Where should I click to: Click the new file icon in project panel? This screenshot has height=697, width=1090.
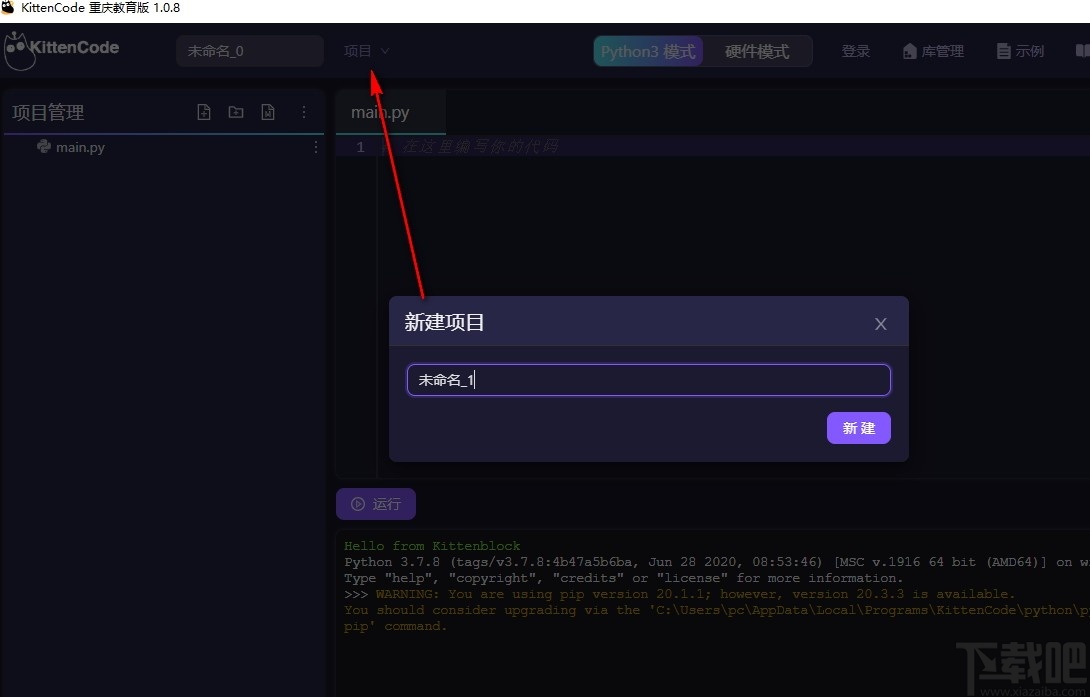coord(203,112)
